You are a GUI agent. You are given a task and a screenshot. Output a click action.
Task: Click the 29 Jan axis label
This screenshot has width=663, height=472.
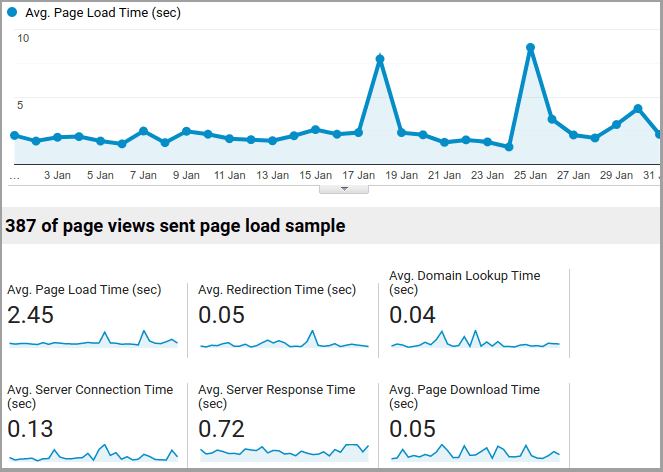tap(616, 175)
